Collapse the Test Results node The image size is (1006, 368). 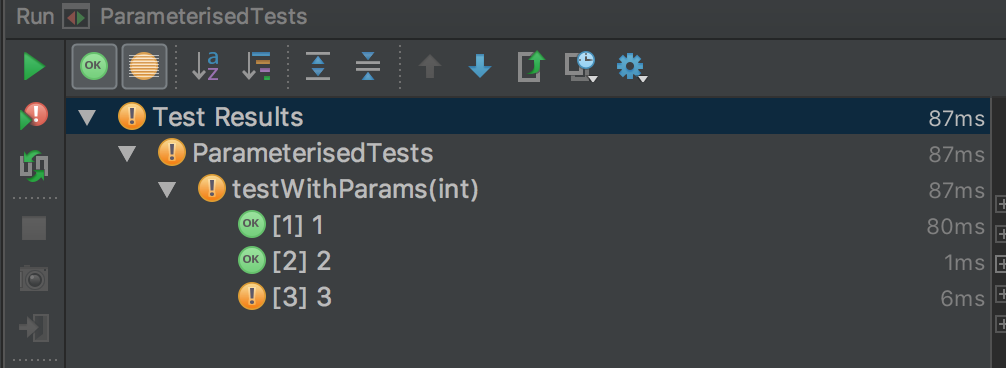tap(87, 117)
